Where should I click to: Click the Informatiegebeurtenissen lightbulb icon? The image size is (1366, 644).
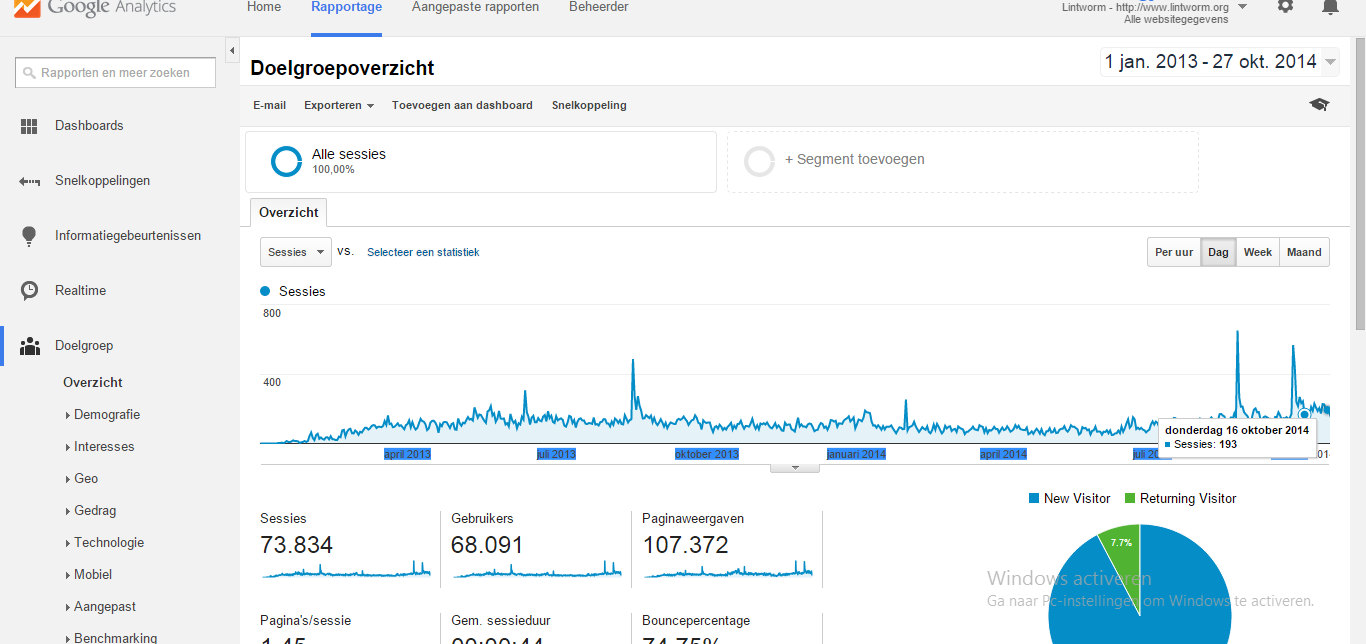pyautogui.click(x=30, y=236)
